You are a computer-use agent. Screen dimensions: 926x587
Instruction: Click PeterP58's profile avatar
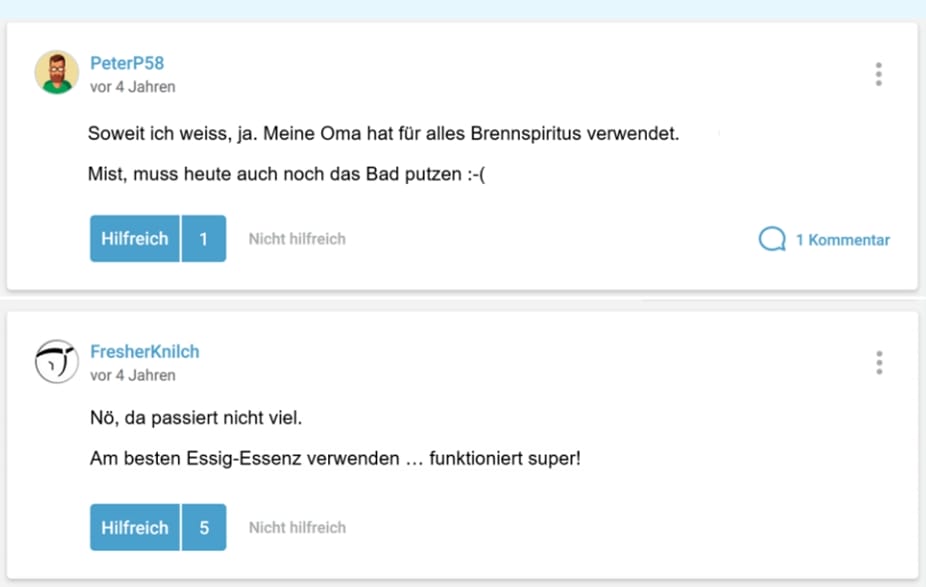(x=57, y=73)
